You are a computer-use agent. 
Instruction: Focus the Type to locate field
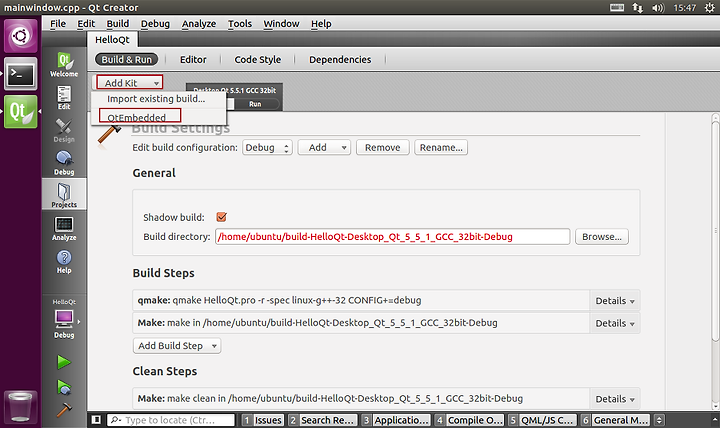[x=171, y=420]
